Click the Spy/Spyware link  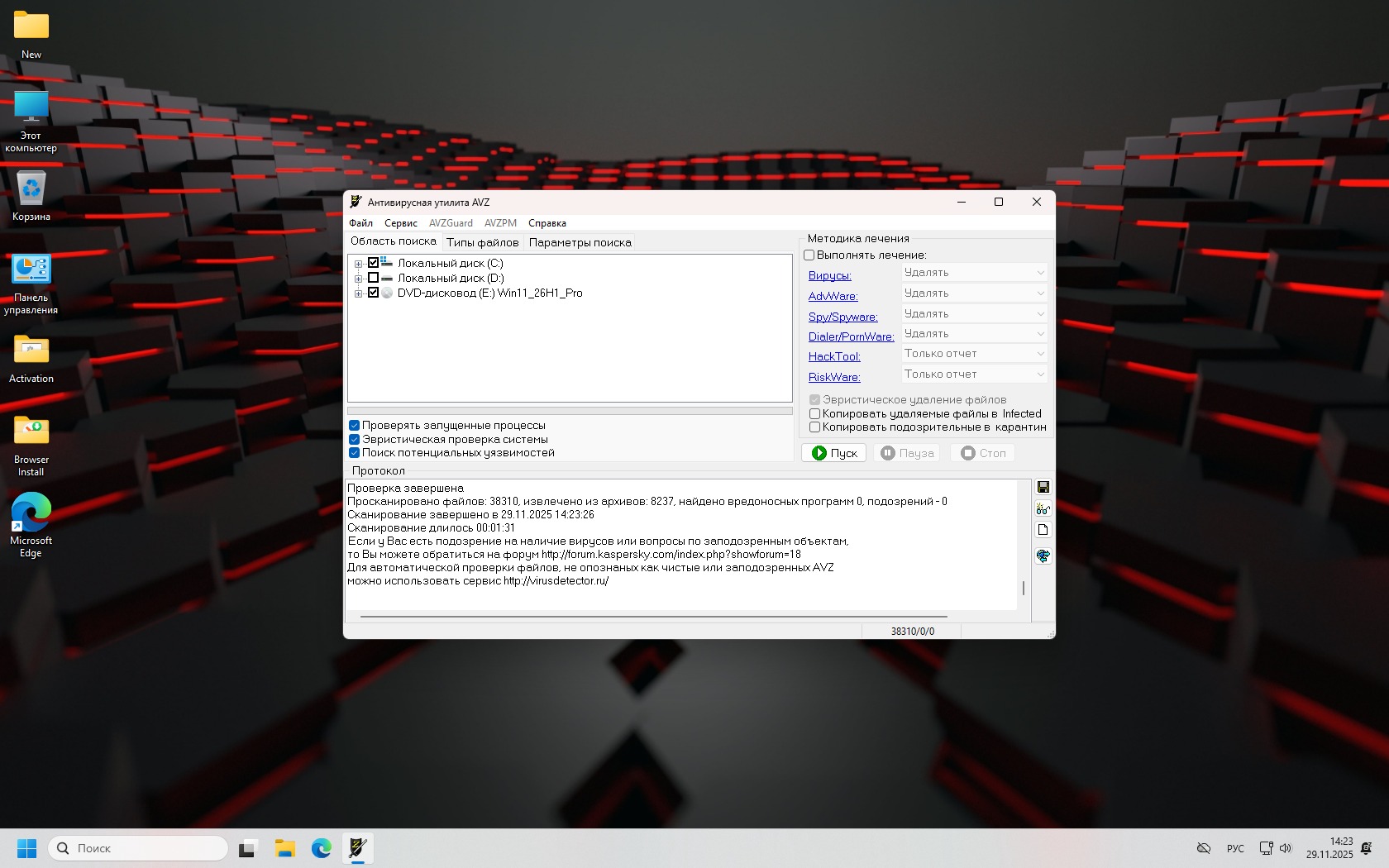point(842,317)
